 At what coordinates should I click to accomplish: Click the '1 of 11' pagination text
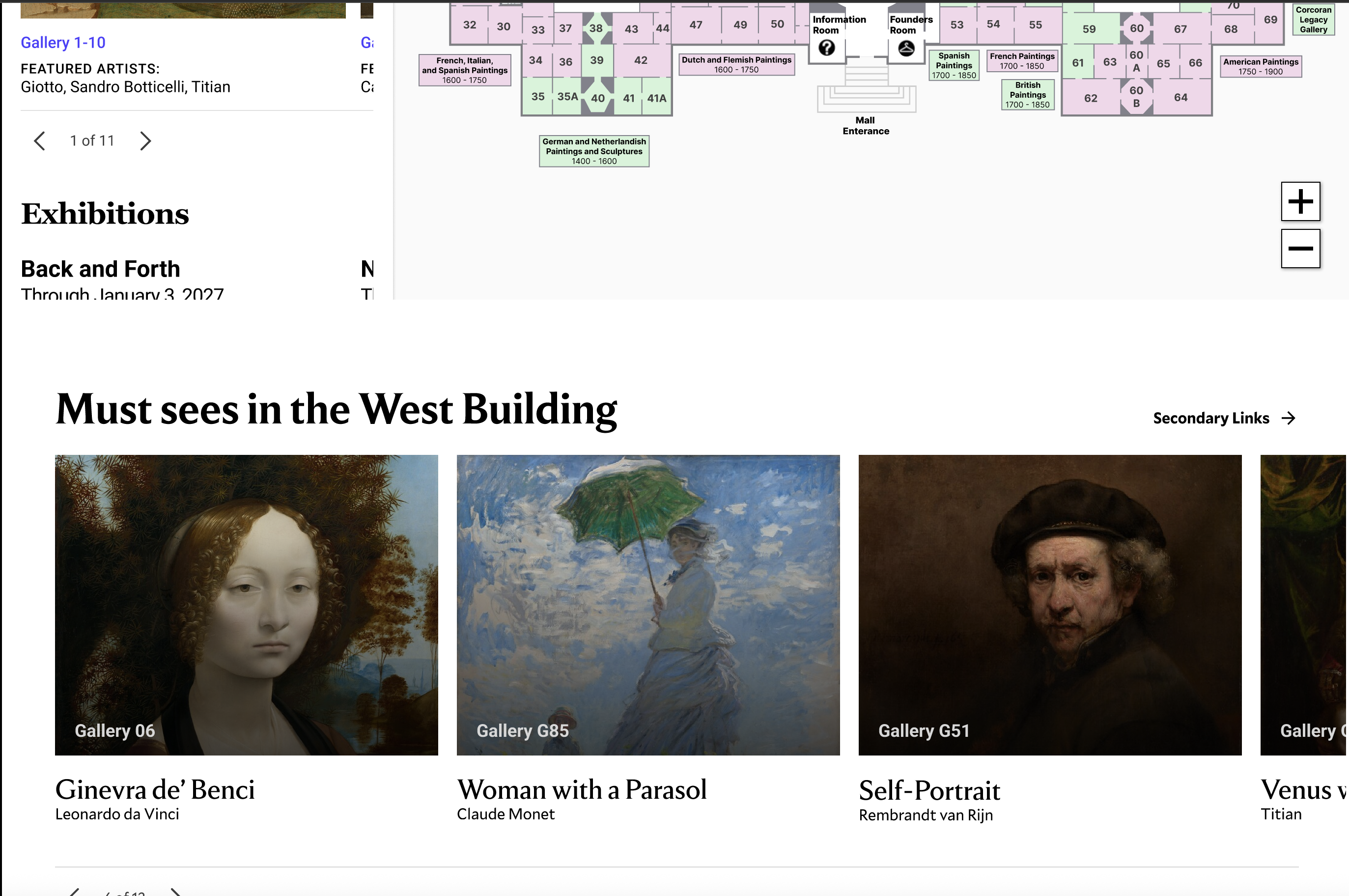coord(92,140)
